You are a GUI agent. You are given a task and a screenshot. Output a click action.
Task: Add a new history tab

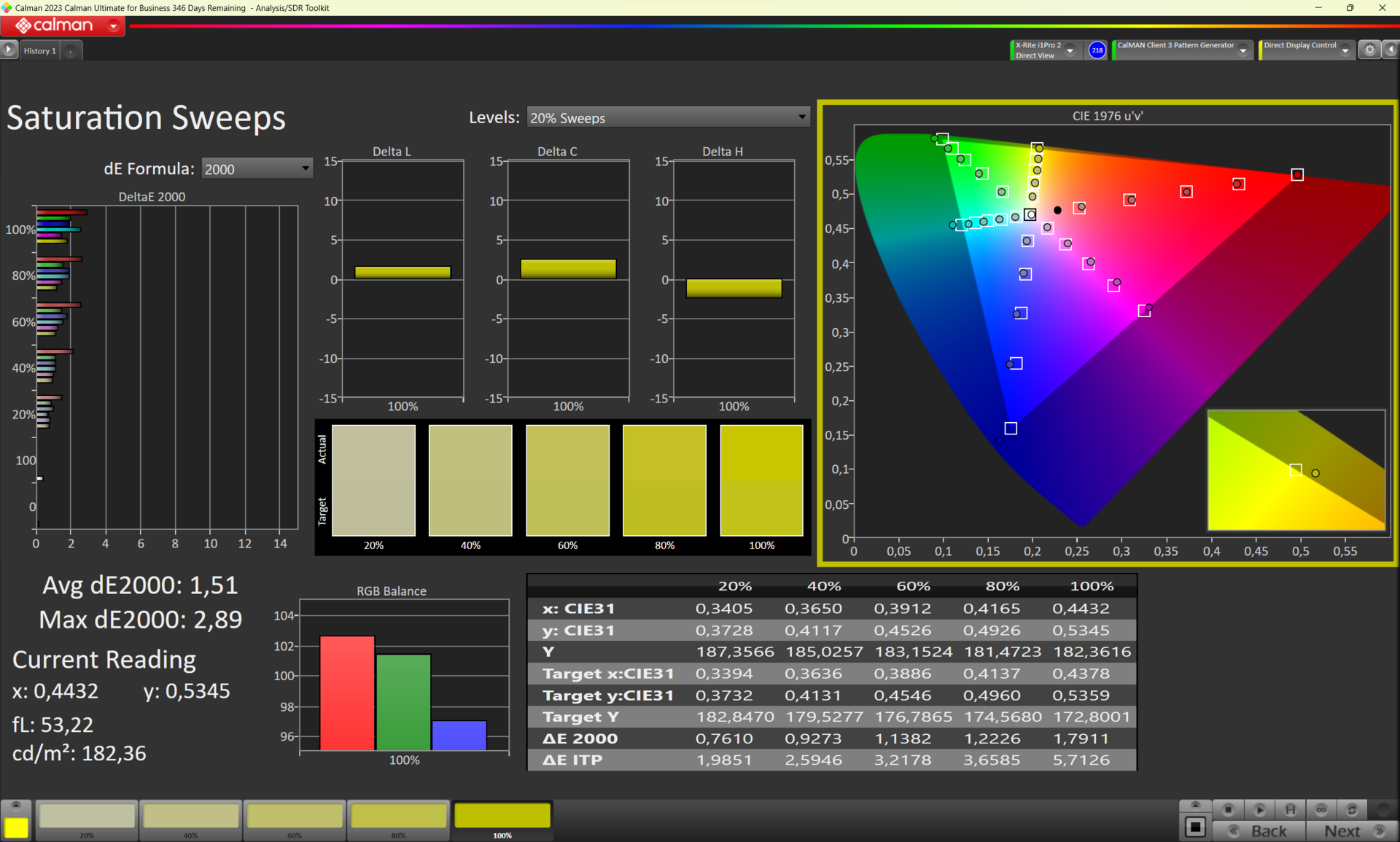(71, 51)
